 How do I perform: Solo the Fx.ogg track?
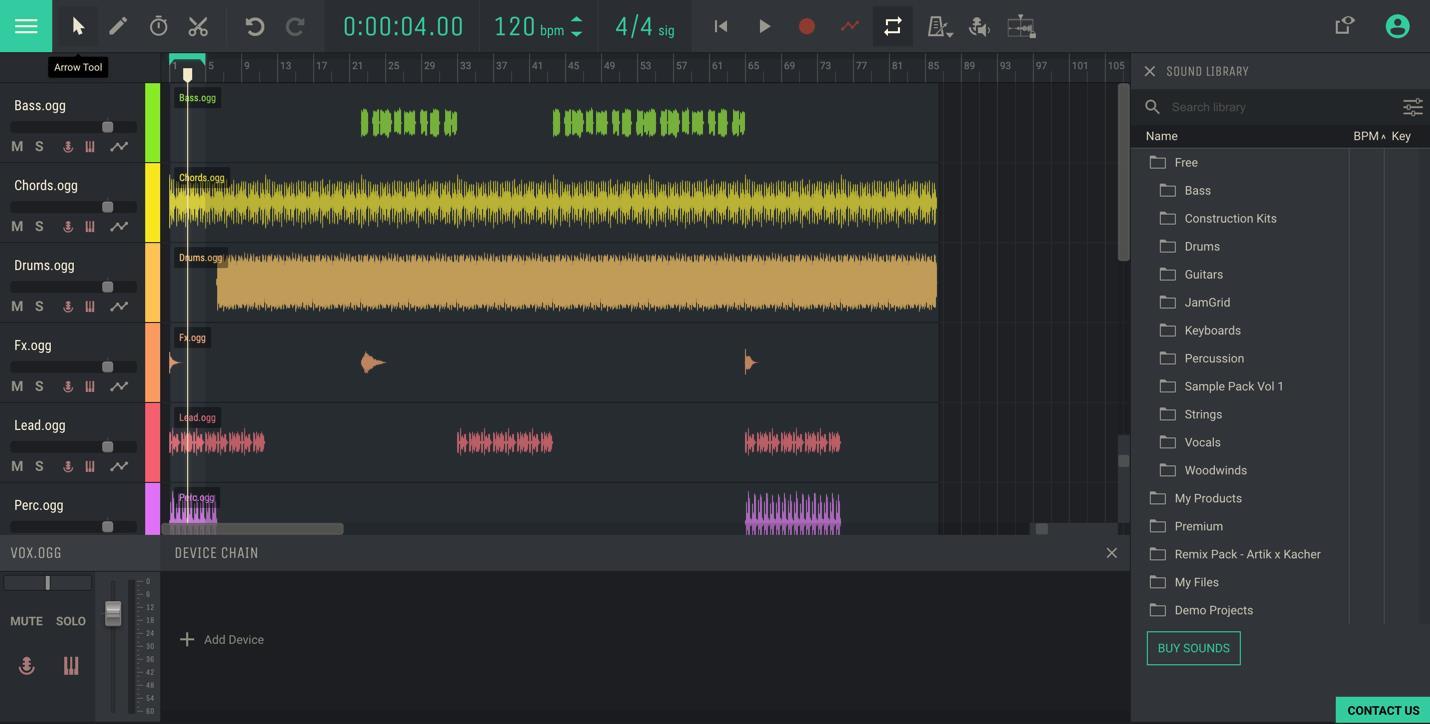point(39,386)
